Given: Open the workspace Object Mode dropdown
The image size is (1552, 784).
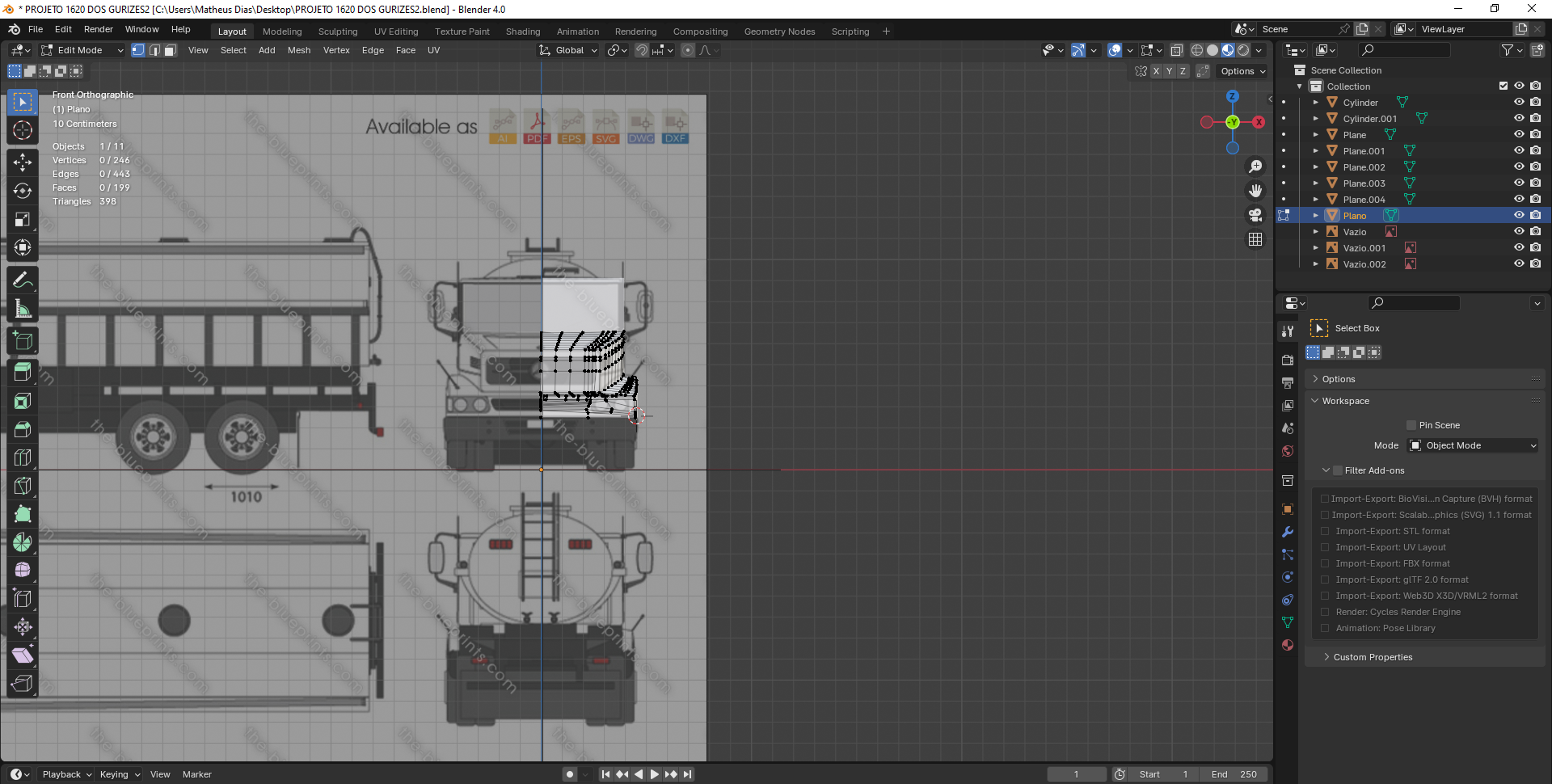Looking at the screenshot, I should coord(1473,445).
